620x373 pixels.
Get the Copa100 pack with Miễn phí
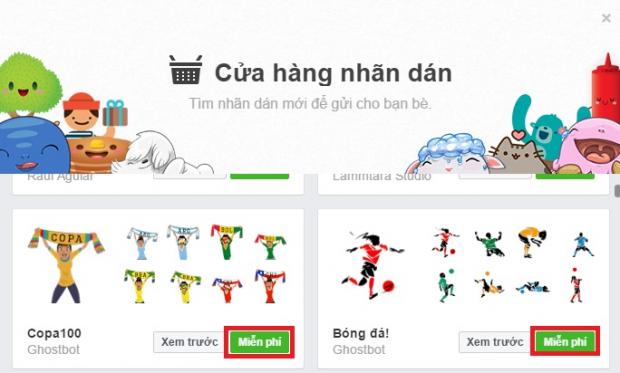point(259,342)
